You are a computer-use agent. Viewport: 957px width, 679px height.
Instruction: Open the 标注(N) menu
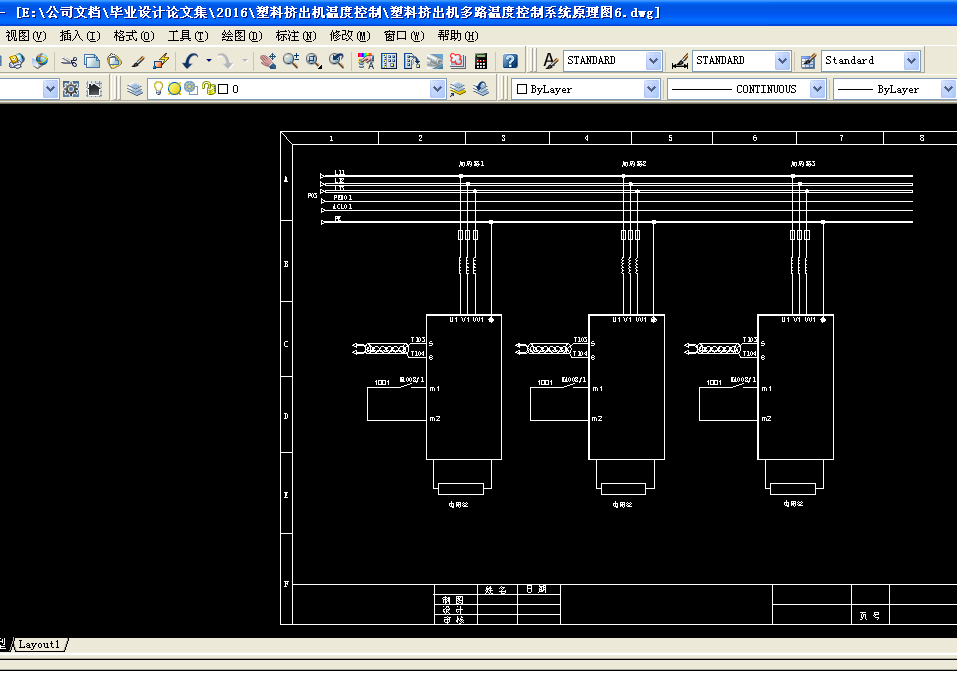point(296,36)
